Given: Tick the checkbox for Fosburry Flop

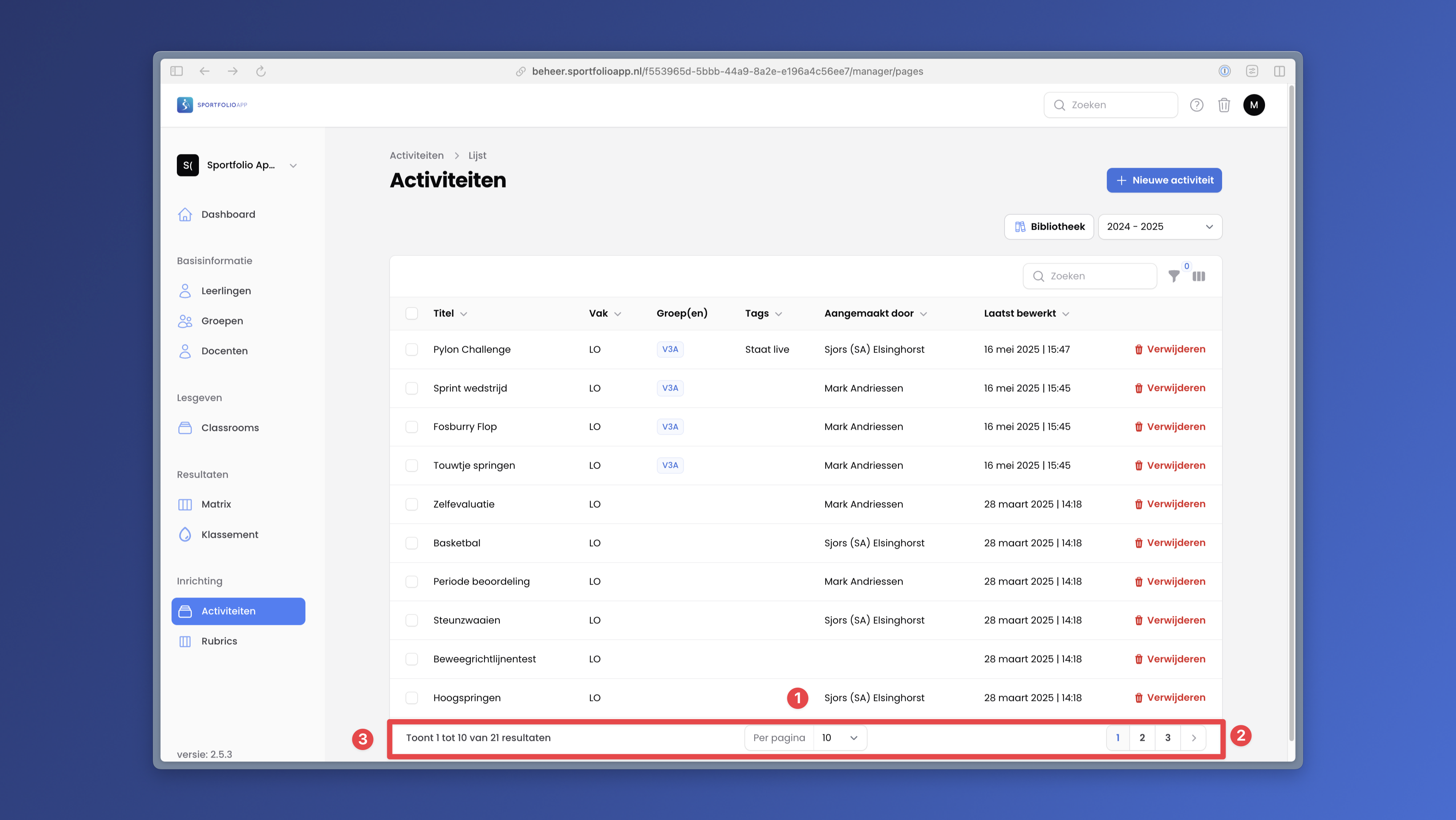Looking at the screenshot, I should [x=412, y=427].
